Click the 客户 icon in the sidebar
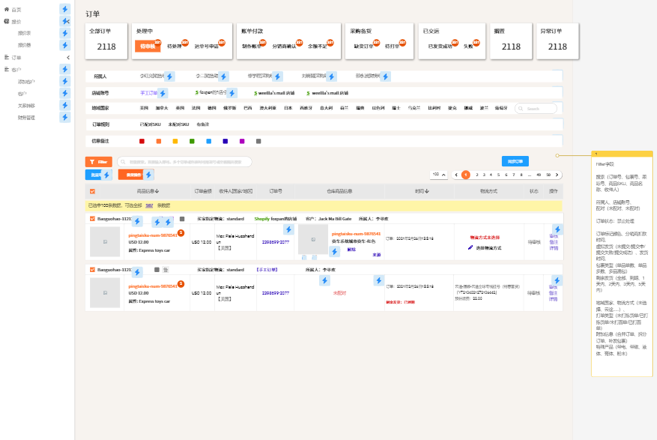657x440 pixels. tap(5, 70)
